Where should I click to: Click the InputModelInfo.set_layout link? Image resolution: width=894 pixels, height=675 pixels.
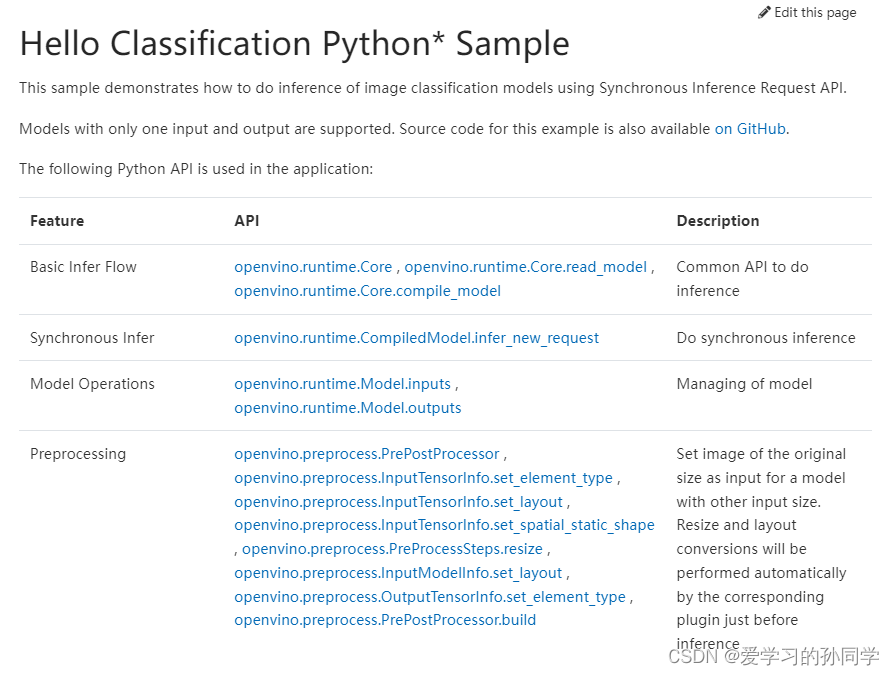coord(398,573)
